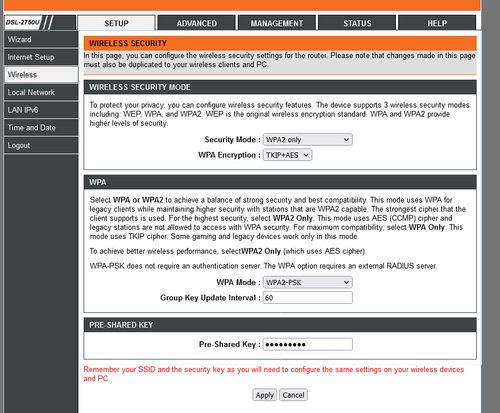Open Time and Date settings
The width and height of the screenshot is (500, 413).
[x=41, y=128]
